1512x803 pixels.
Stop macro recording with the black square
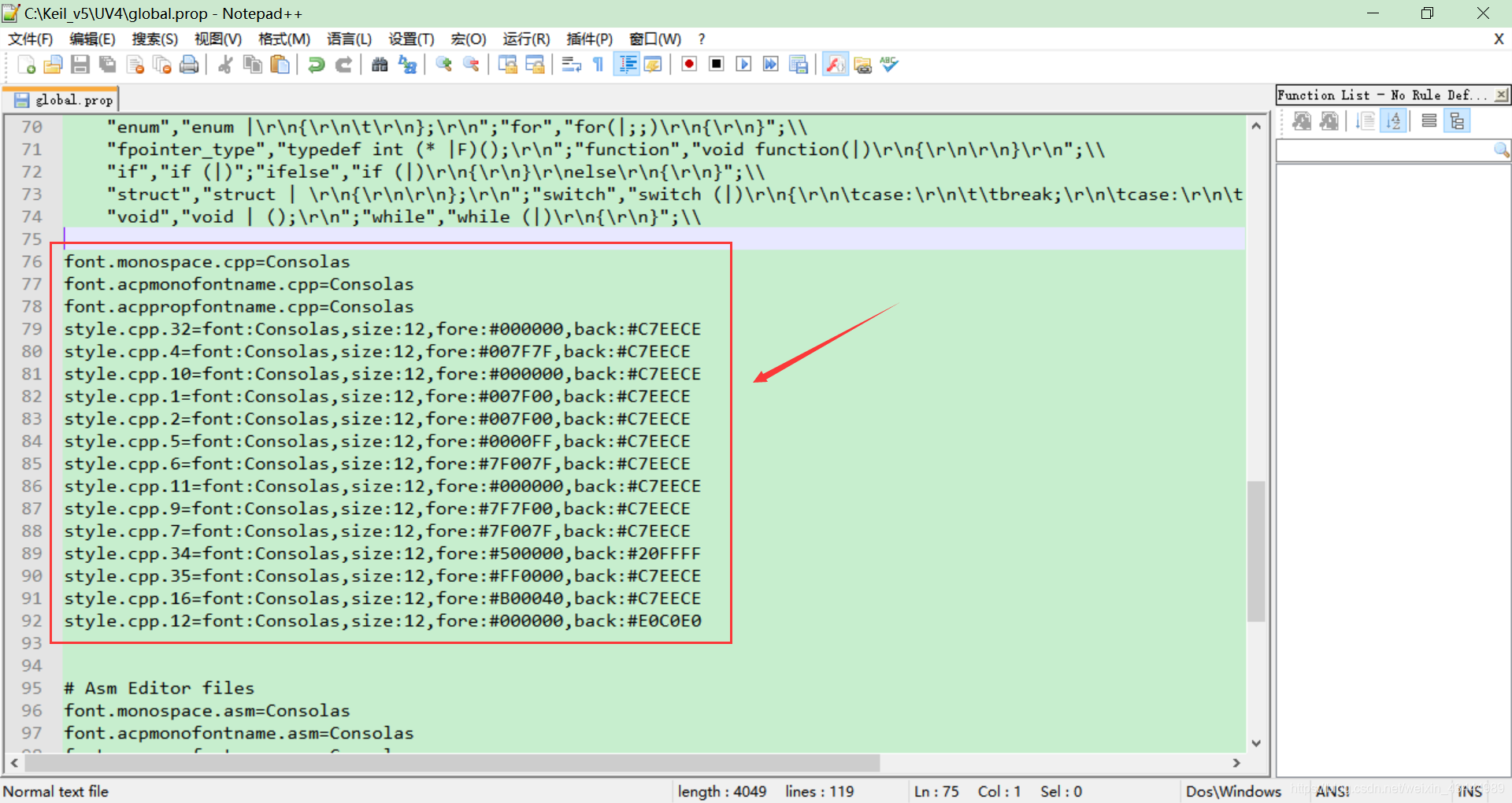point(717,65)
